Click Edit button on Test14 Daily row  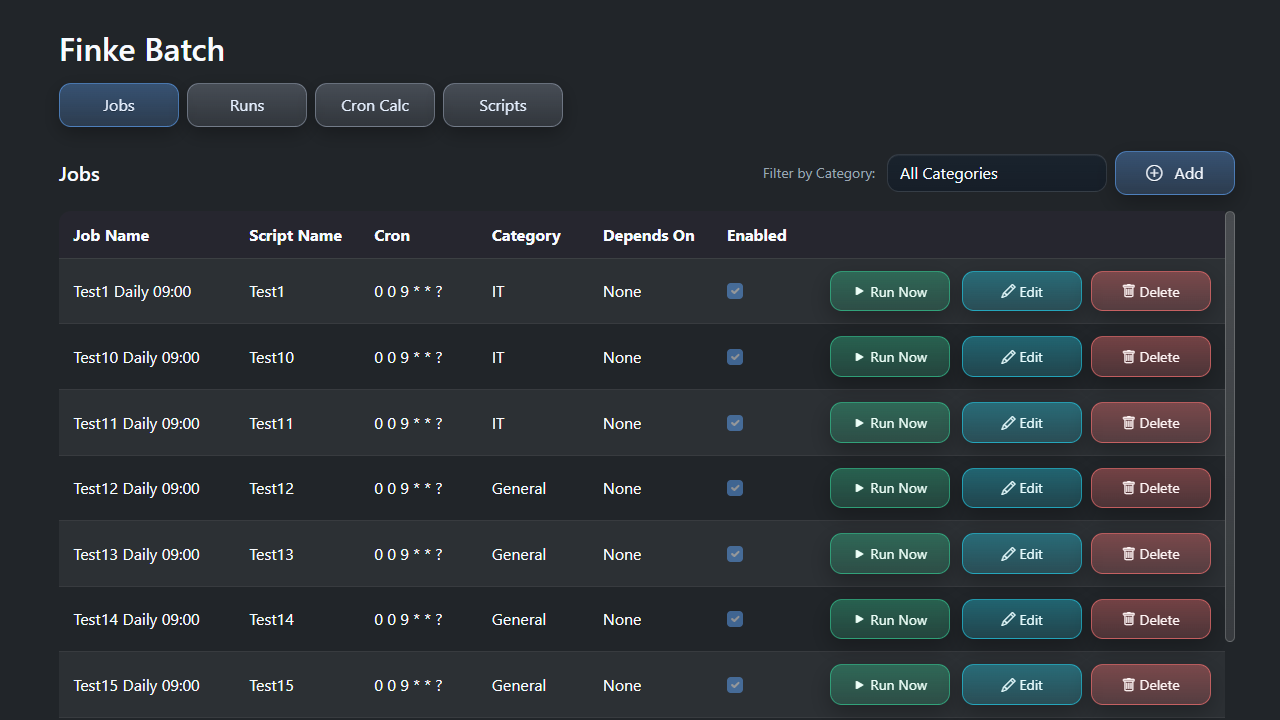[1021, 620]
